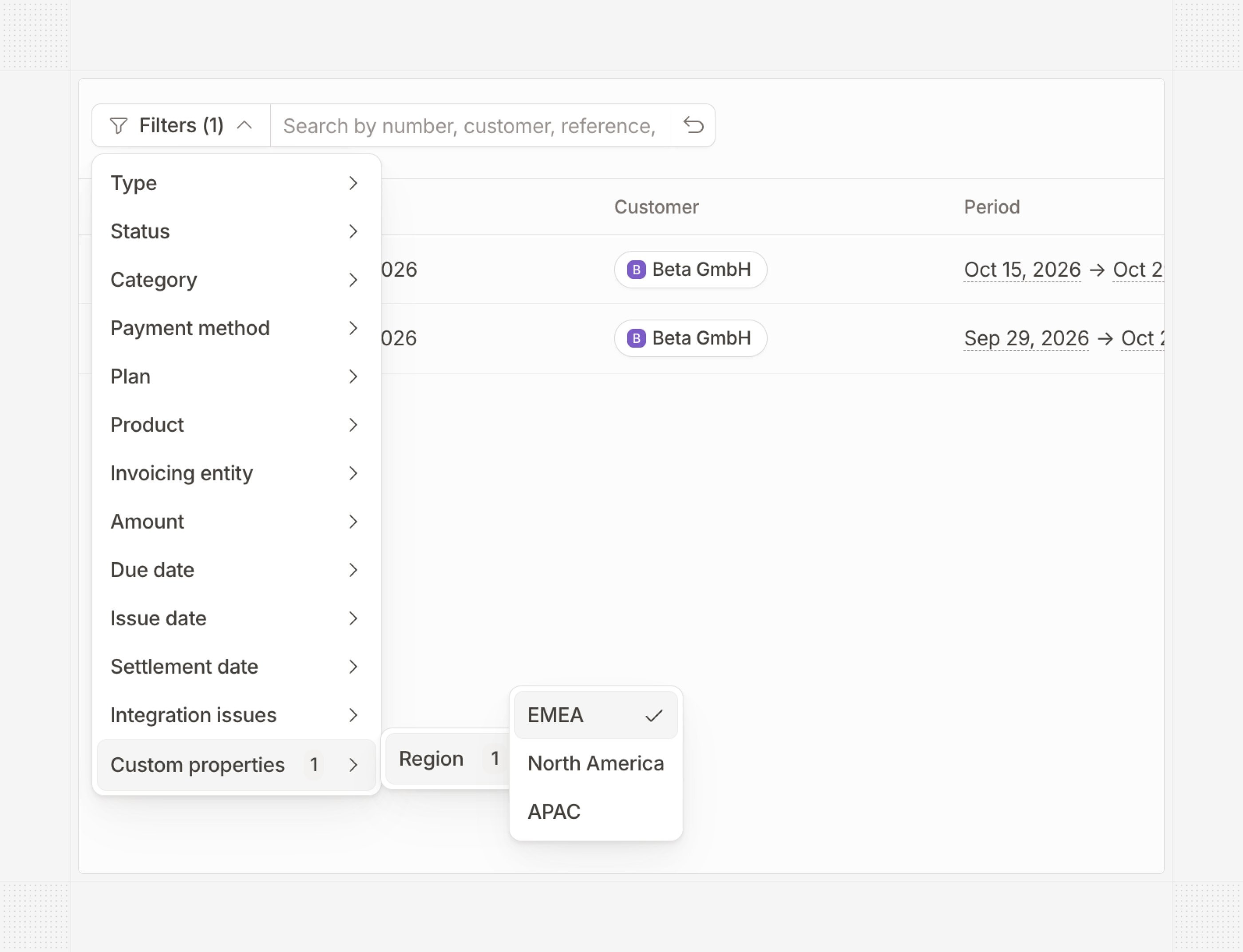Click the purple B avatar in first row

click(636, 270)
